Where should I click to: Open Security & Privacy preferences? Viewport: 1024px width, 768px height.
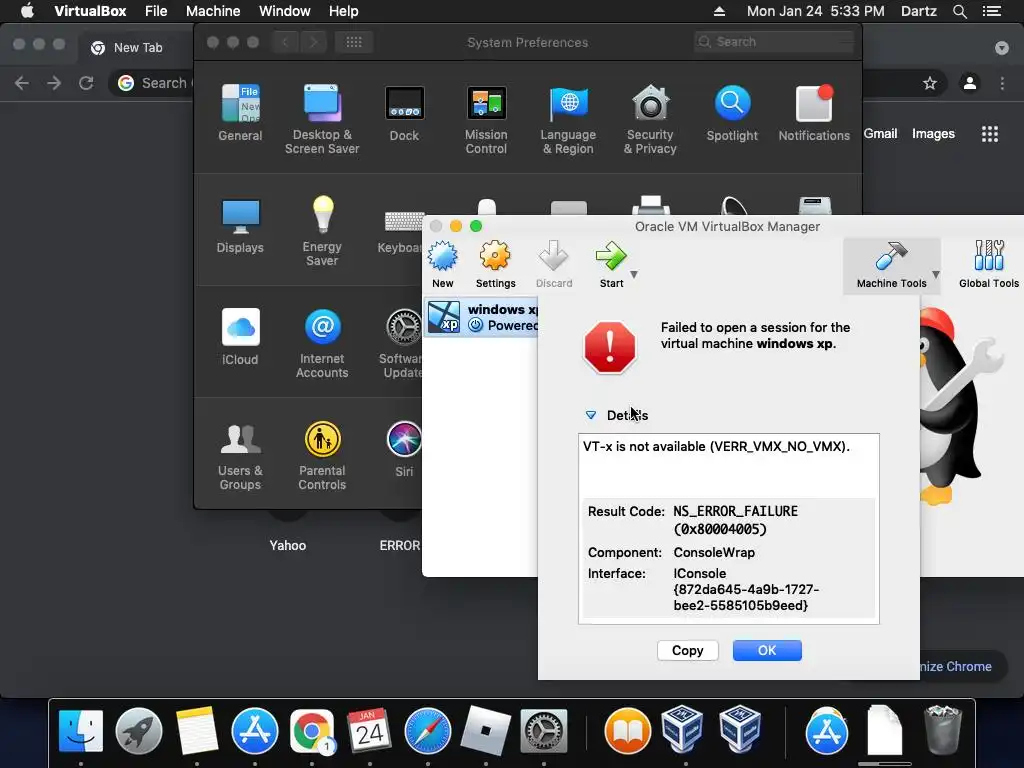650,120
